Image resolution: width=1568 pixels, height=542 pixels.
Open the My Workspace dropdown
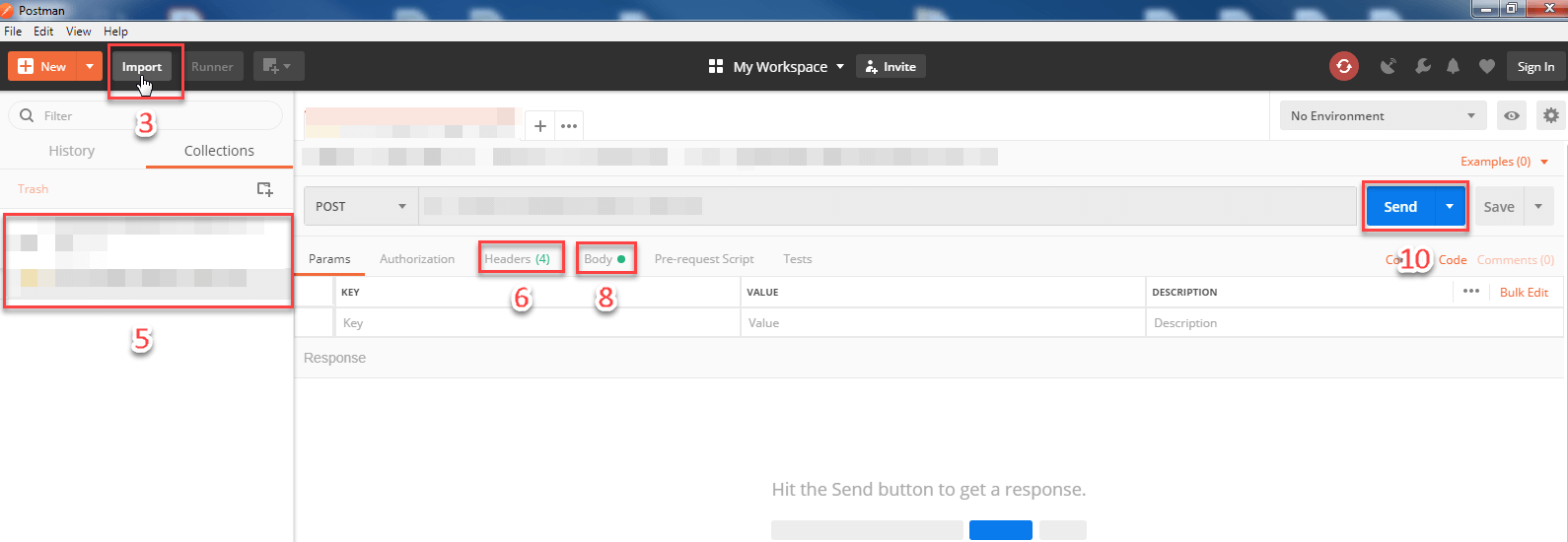tap(777, 66)
